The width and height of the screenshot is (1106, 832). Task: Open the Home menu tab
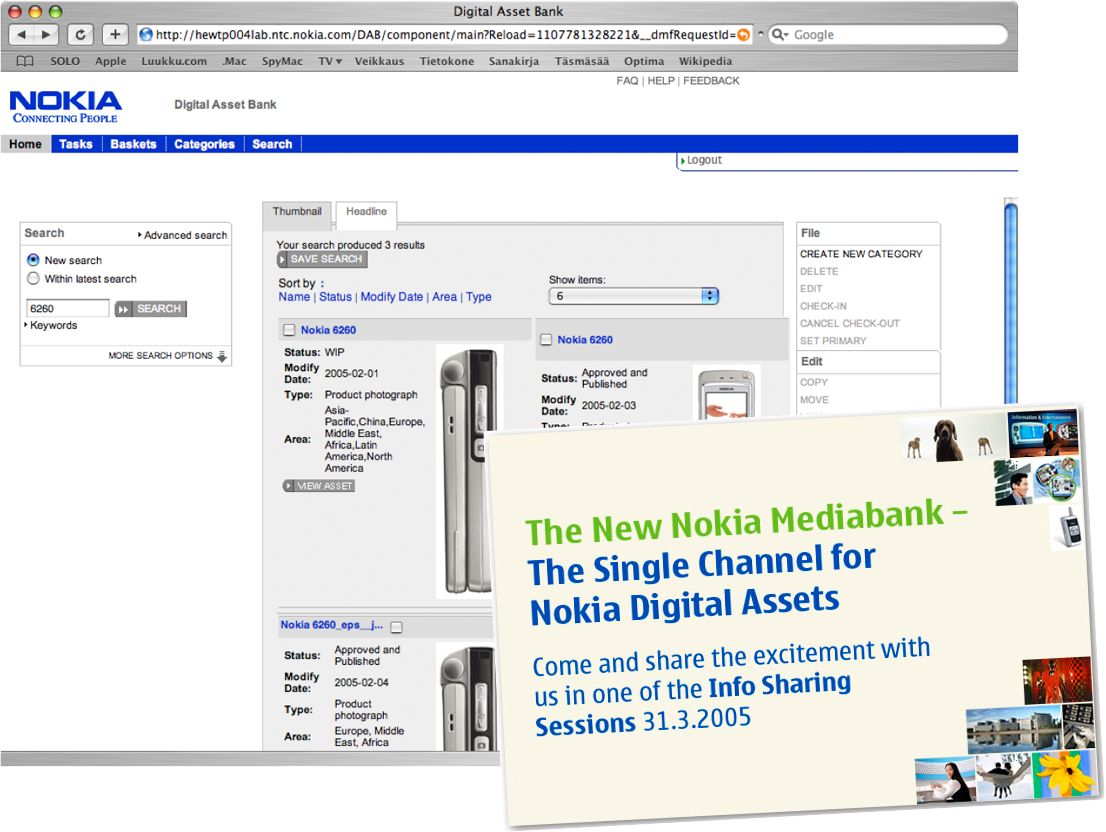pyautogui.click(x=25, y=144)
